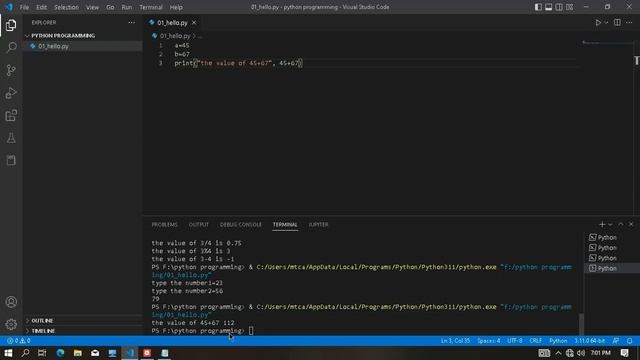This screenshot has width=640, height=360.
Task: Run the Python file with play button
Action: pyautogui.click(x=598, y=22)
